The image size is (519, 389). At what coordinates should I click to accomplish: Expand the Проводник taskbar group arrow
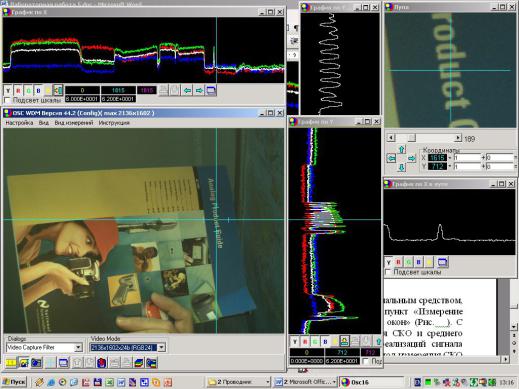[x=268, y=382]
